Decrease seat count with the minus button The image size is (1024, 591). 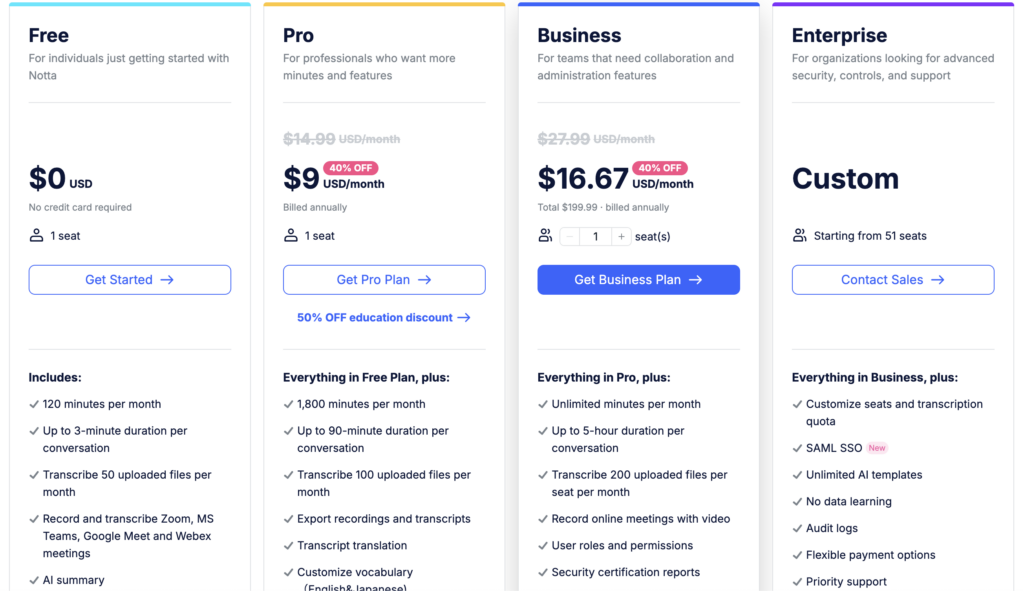pos(569,235)
